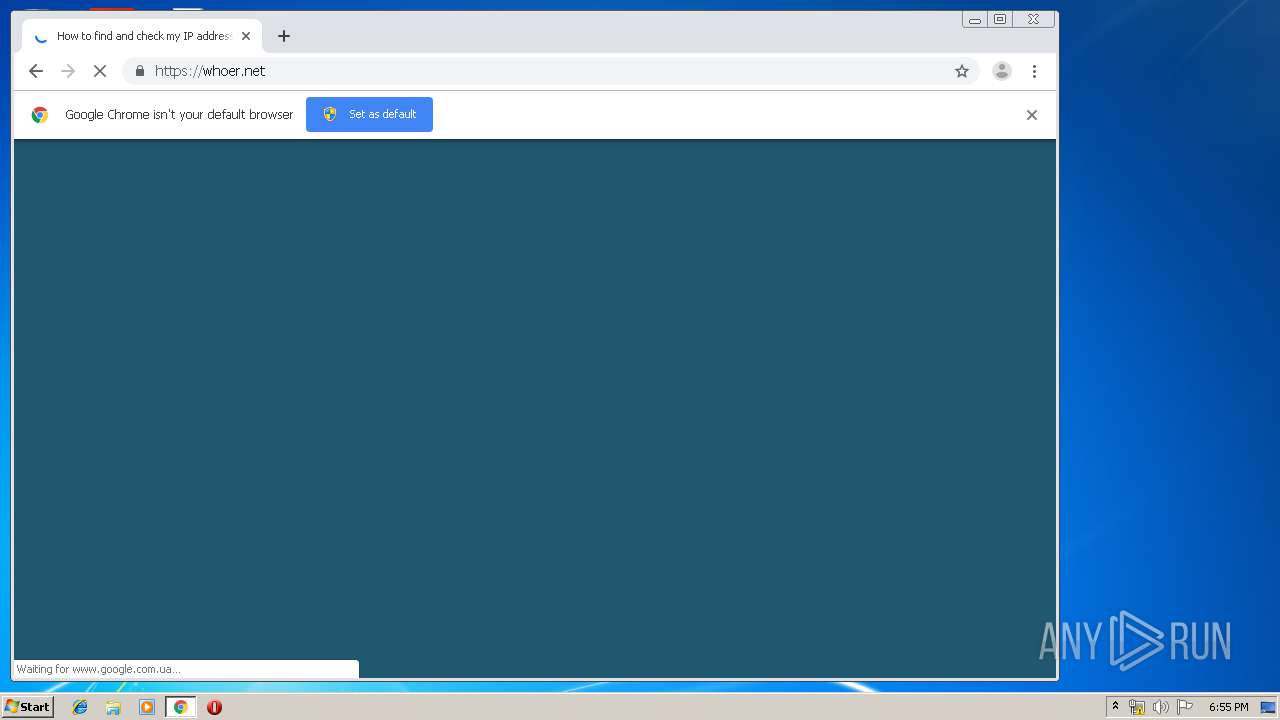Open Windows Explorer folder in the taskbar
The height and width of the screenshot is (720, 1280).
[113, 707]
